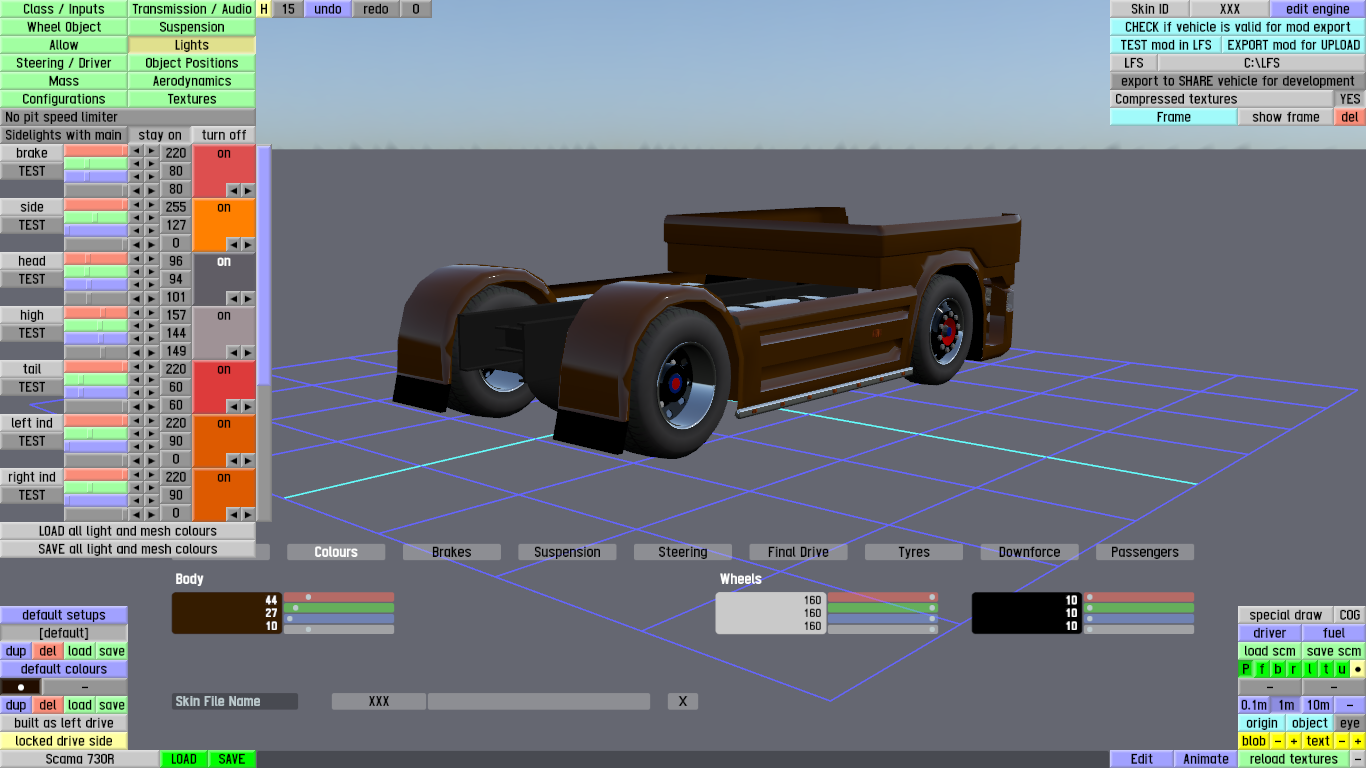Image resolution: width=1366 pixels, height=768 pixels.
Task: Open the Textures tab
Action: point(192,99)
